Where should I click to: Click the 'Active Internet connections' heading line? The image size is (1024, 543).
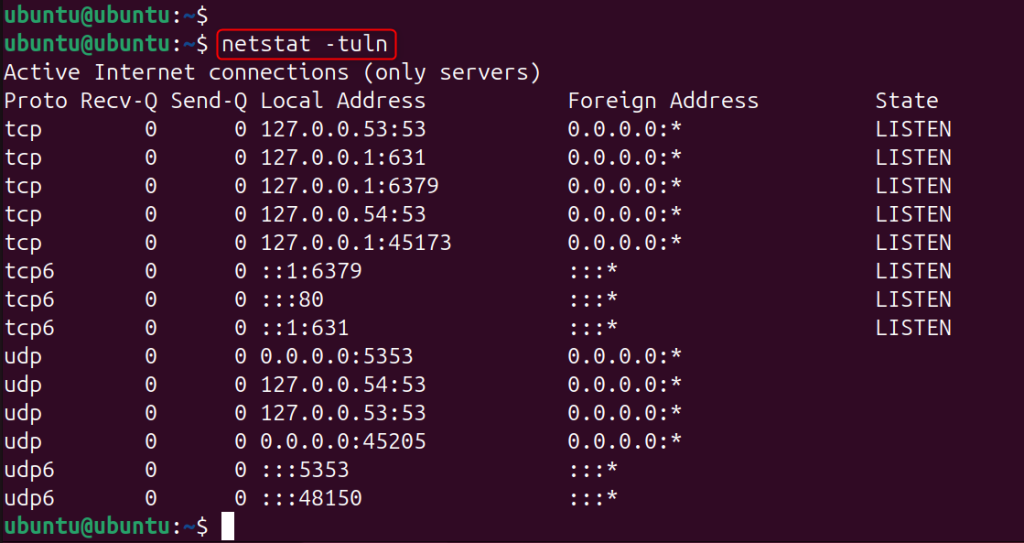coord(272,72)
